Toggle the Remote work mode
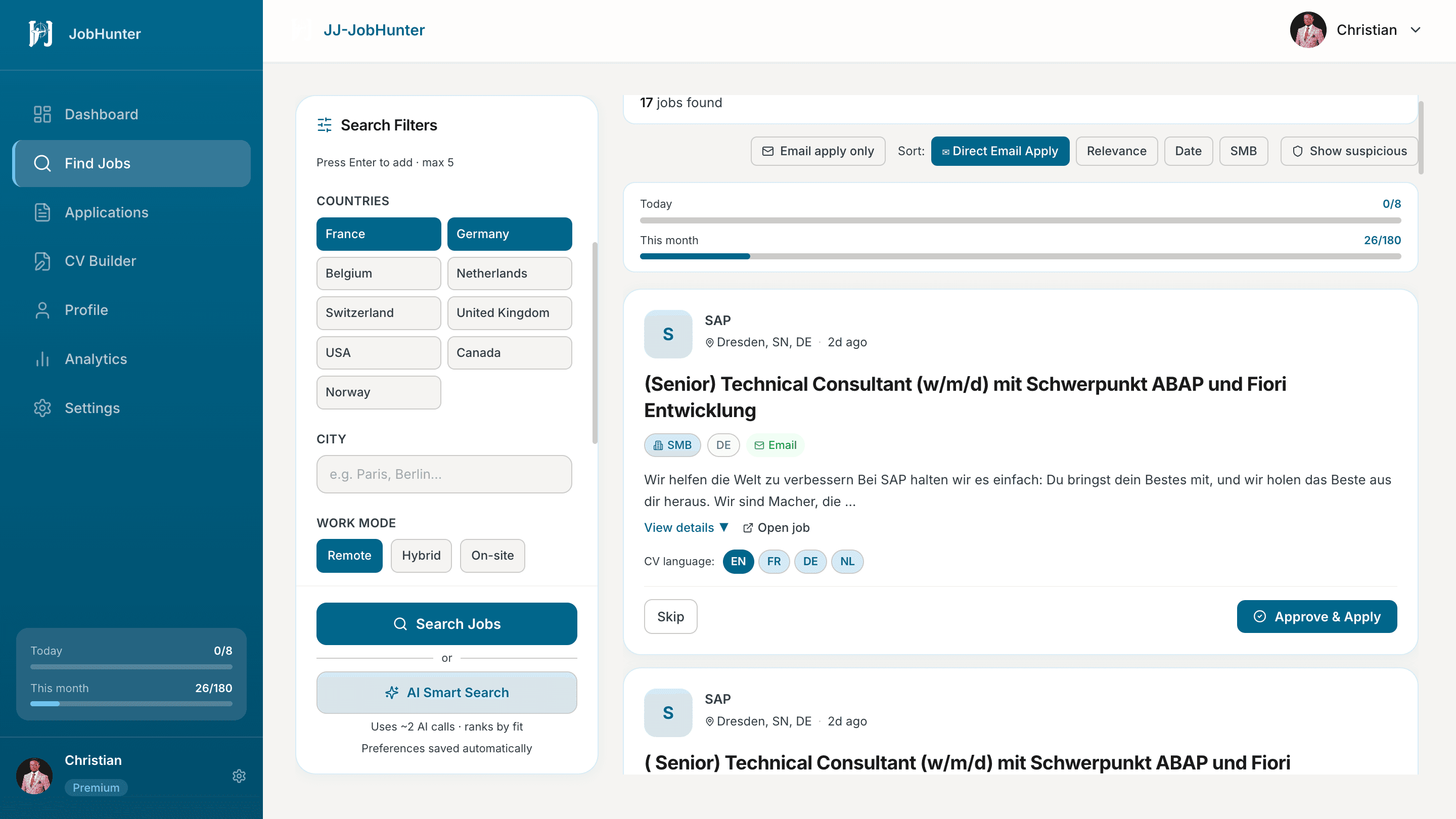This screenshot has width=1456, height=819. 349,556
